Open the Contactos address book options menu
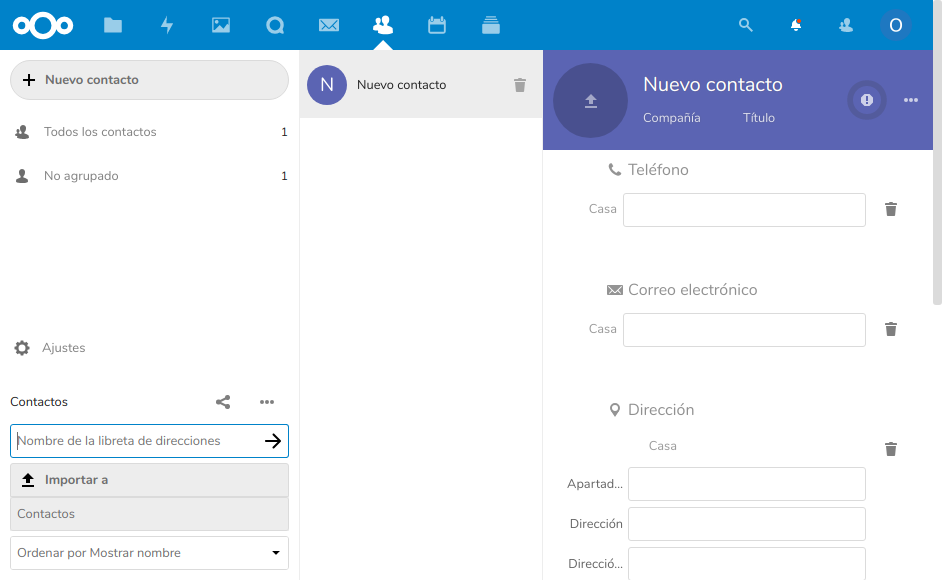 point(267,402)
